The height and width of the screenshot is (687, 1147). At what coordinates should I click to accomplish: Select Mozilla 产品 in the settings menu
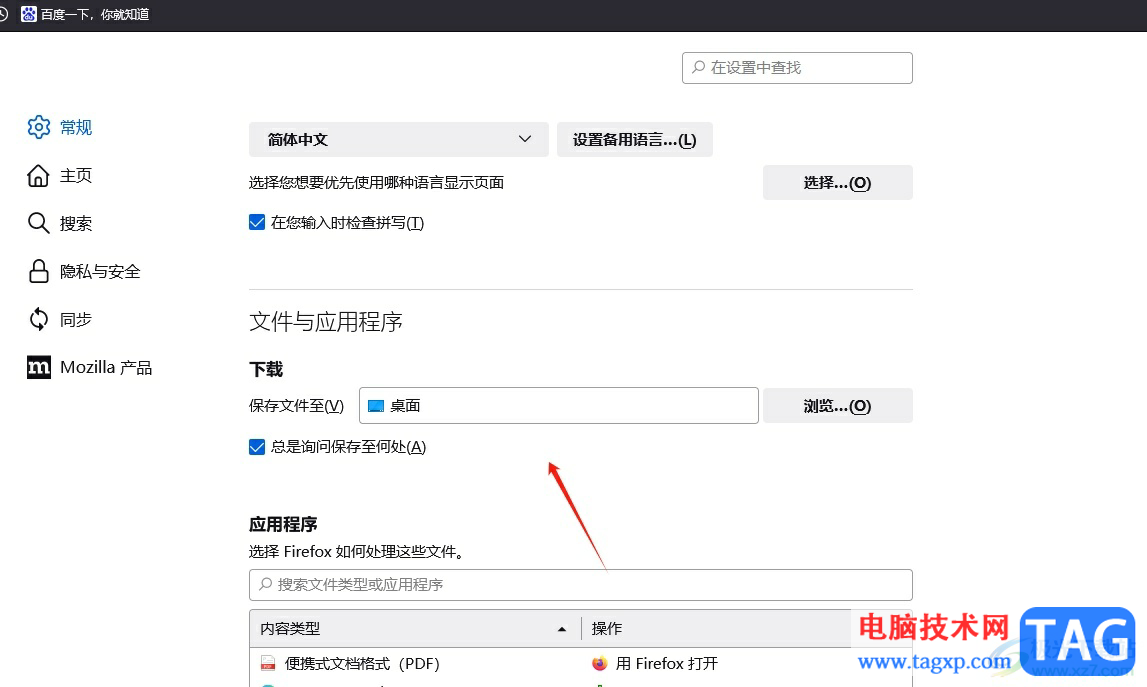105,367
